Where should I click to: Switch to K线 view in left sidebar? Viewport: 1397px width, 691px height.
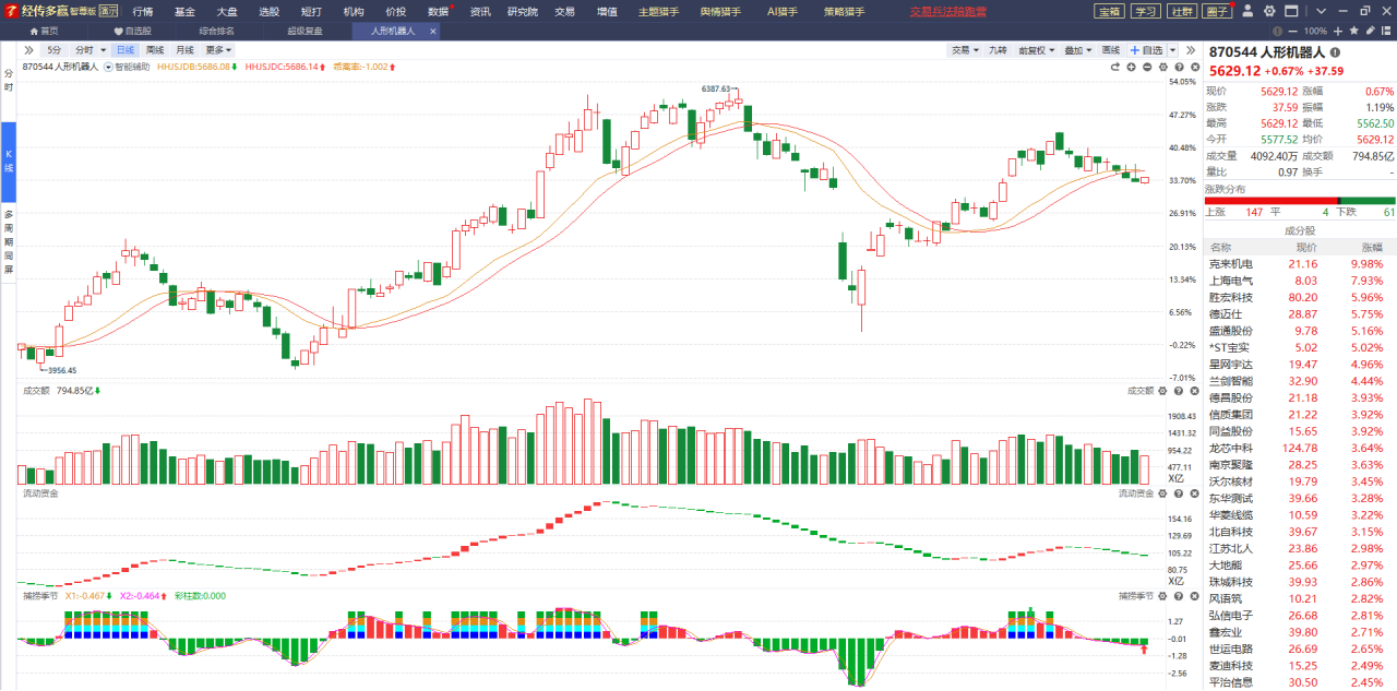point(8,161)
